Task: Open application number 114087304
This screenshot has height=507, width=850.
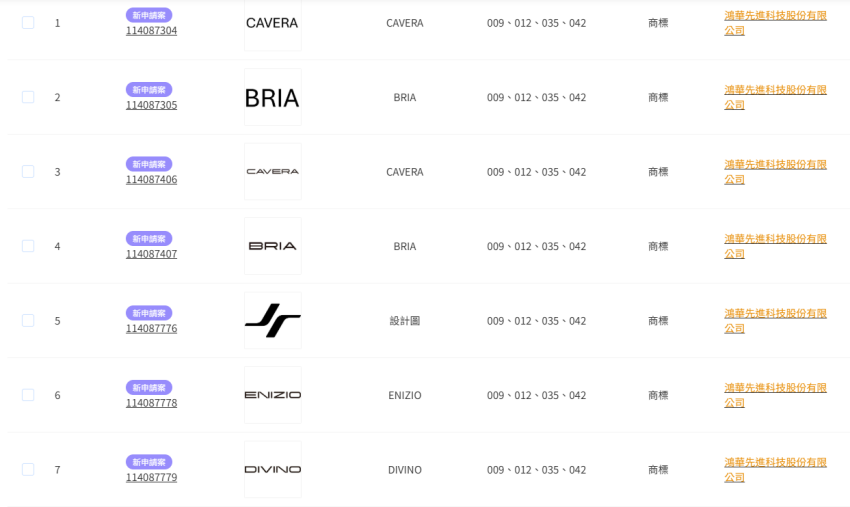Action: click(152, 30)
